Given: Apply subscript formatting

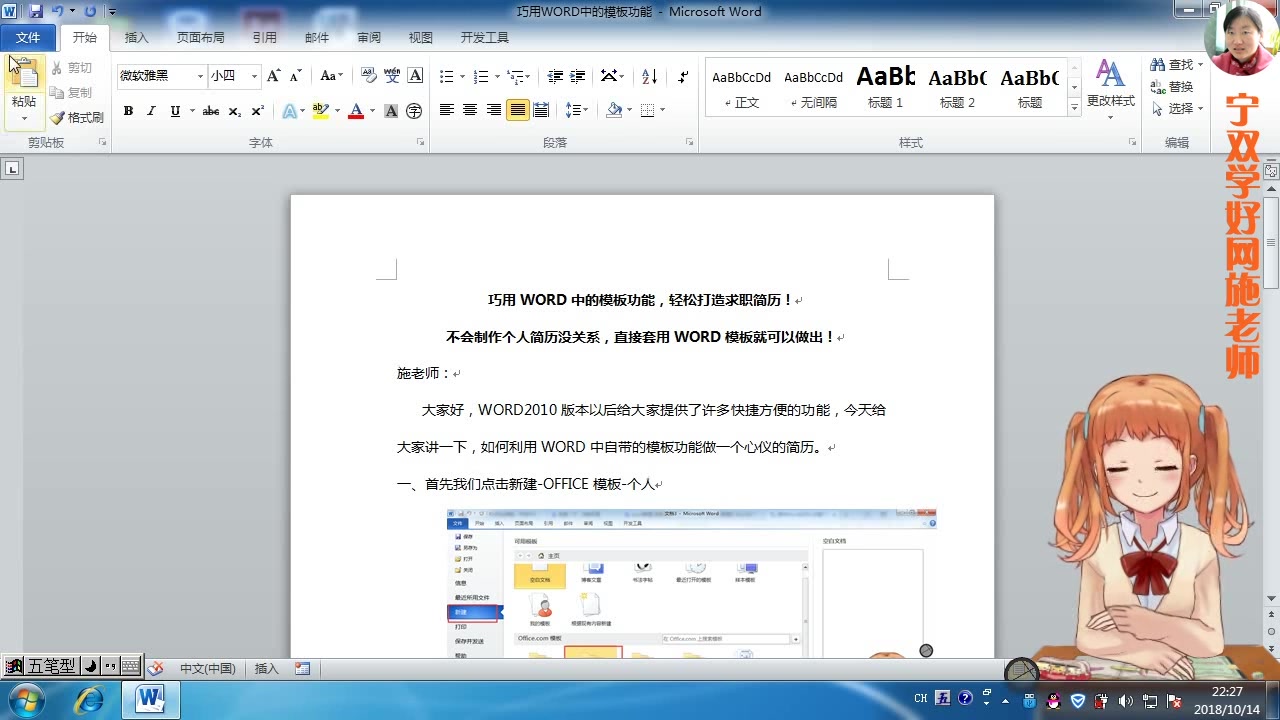Looking at the screenshot, I should pyautogui.click(x=235, y=111).
